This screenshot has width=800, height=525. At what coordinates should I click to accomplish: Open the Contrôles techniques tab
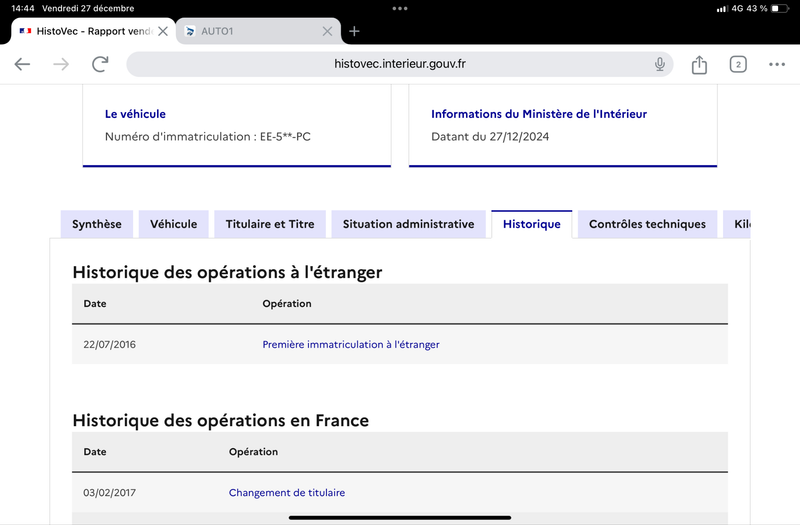647,224
